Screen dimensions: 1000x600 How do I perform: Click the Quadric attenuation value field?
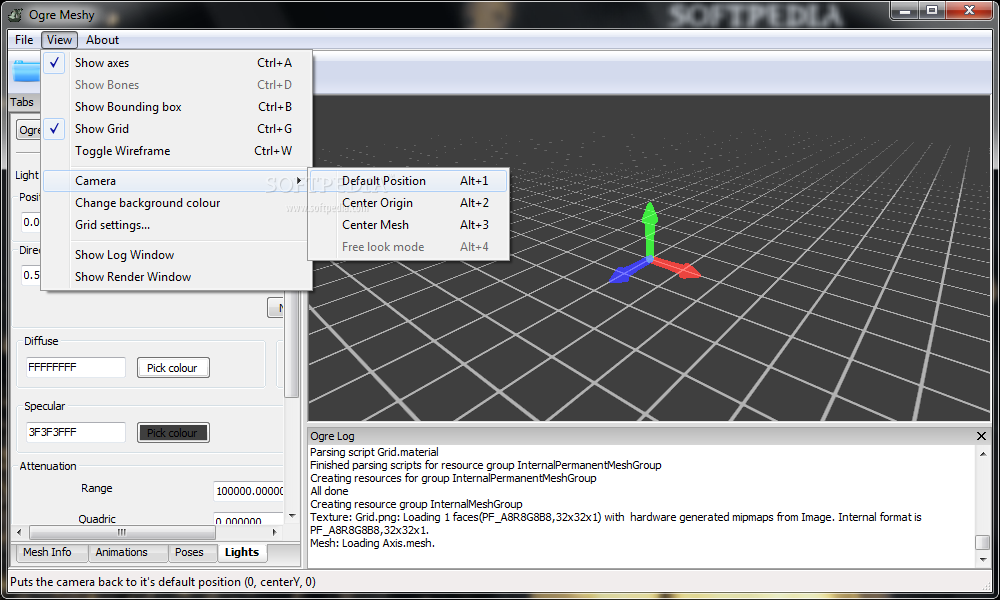click(248, 519)
